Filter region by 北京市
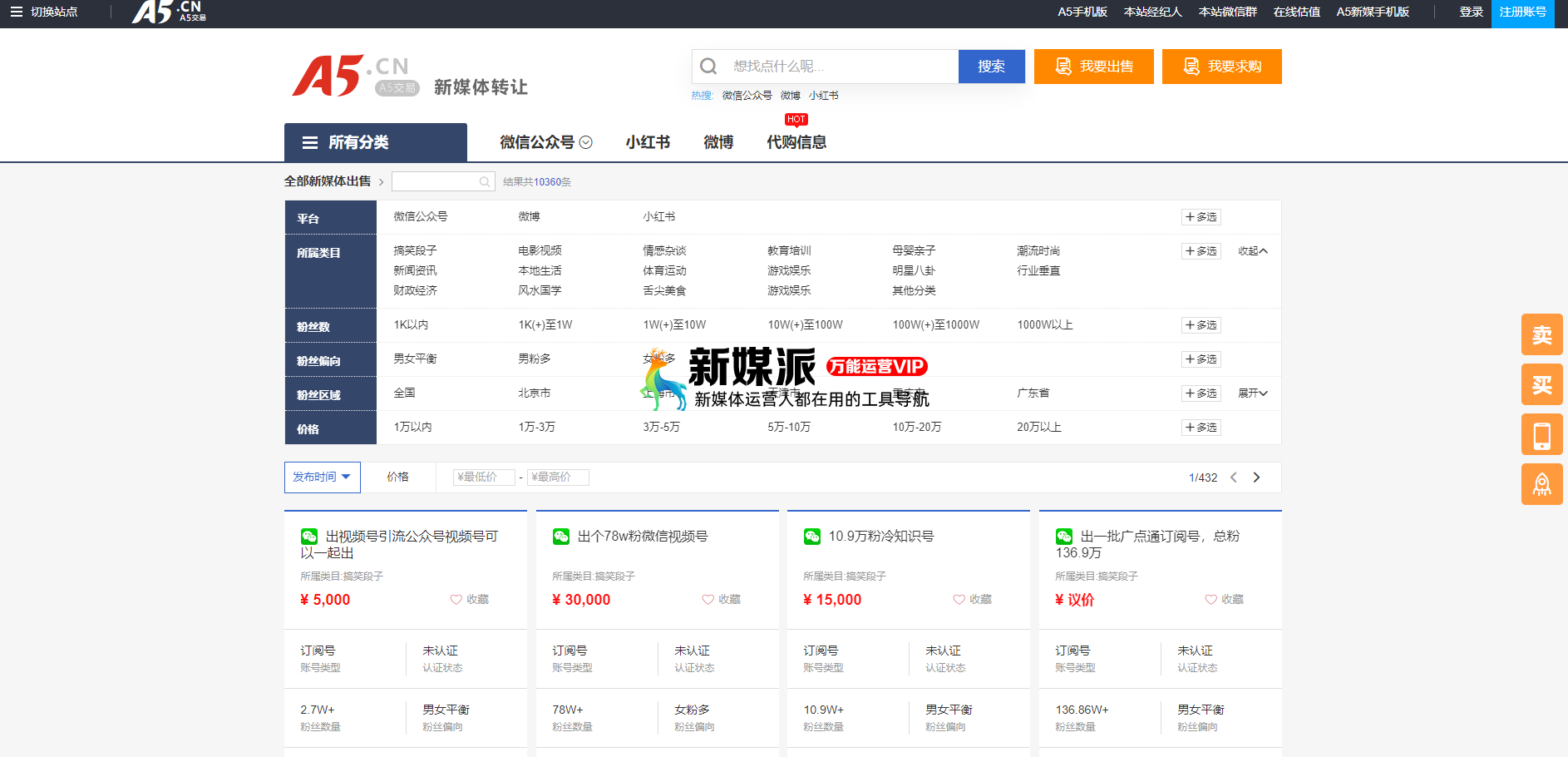This screenshot has height=757, width=1568. click(535, 393)
